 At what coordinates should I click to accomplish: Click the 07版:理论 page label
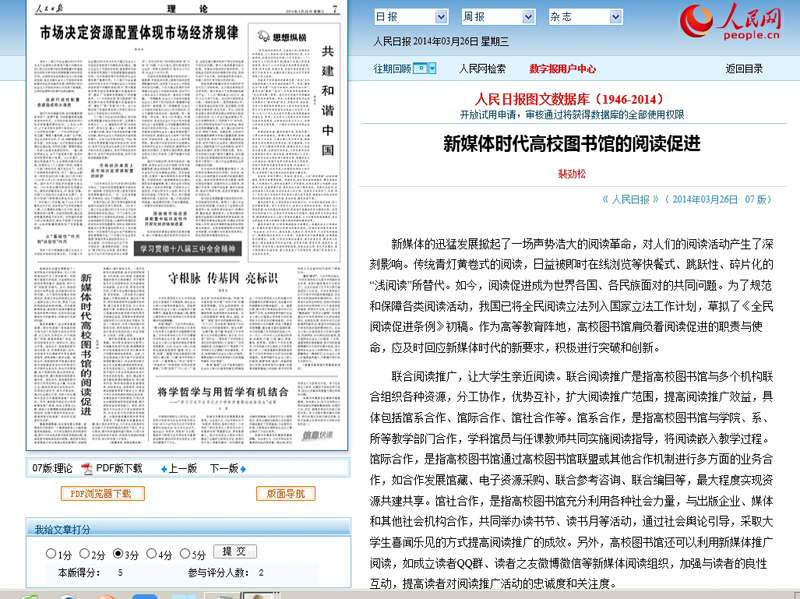[x=52, y=468]
